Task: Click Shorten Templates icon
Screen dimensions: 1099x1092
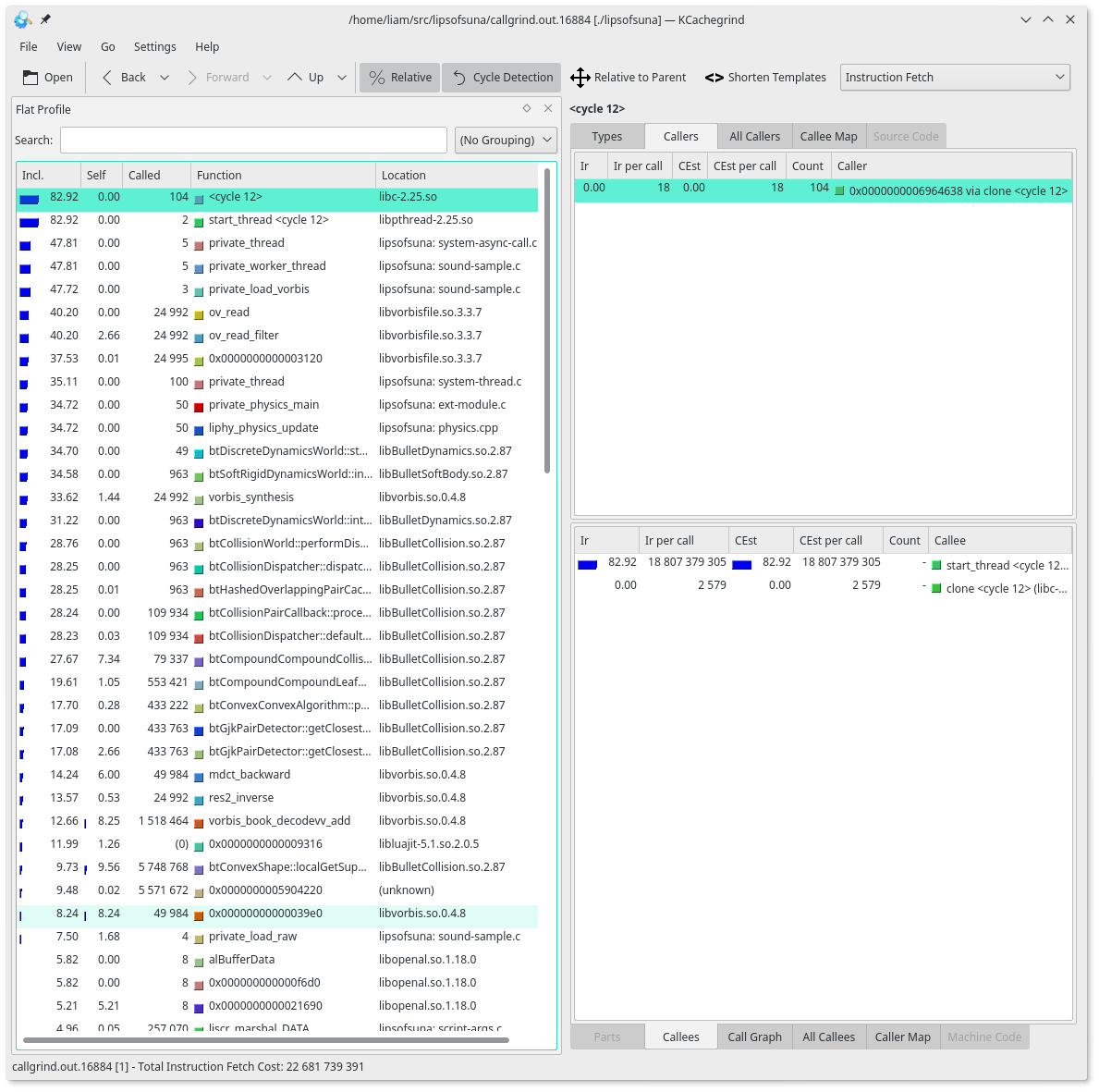Action: tap(714, 78)
